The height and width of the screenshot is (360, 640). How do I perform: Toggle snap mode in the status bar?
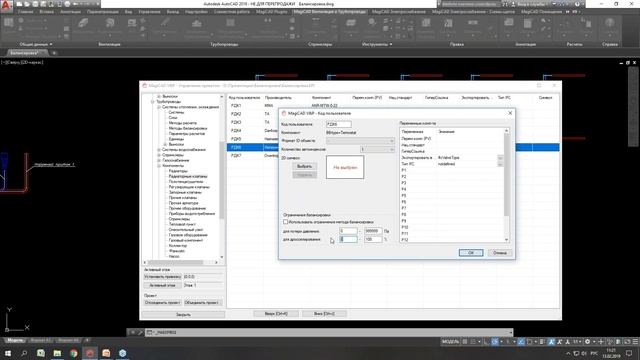[473, 342]
